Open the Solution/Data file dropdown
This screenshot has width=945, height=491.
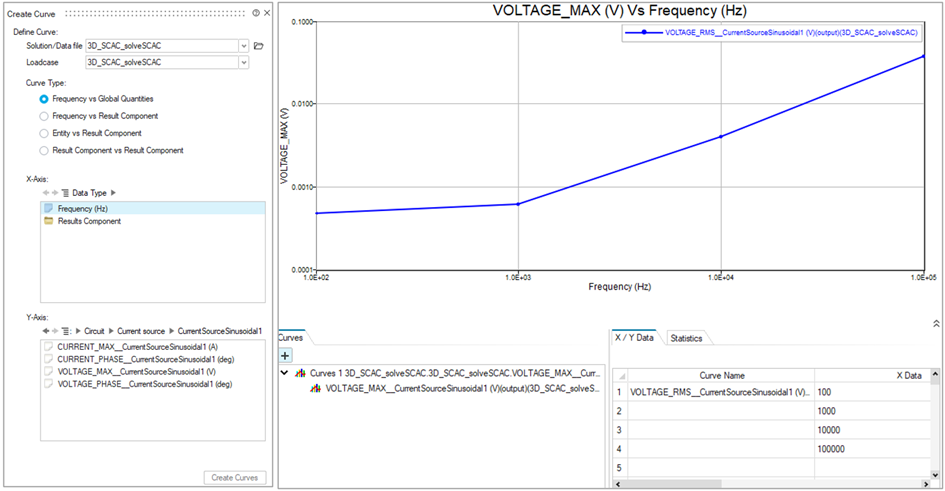pos(244,46)
